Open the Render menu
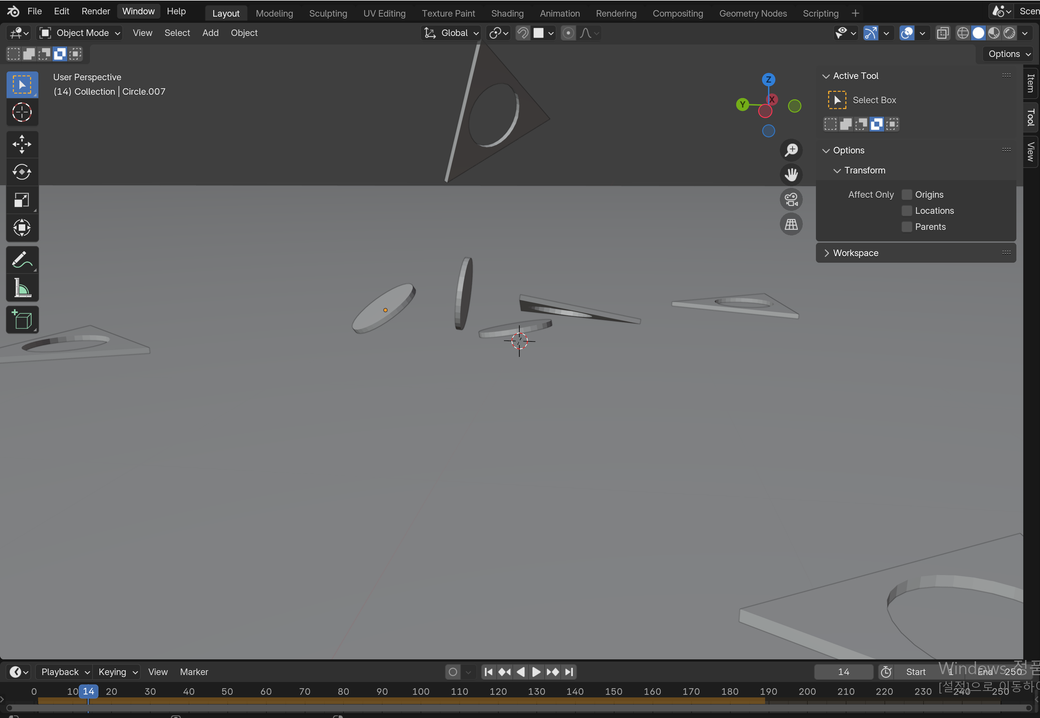 [x=96, y=12]
